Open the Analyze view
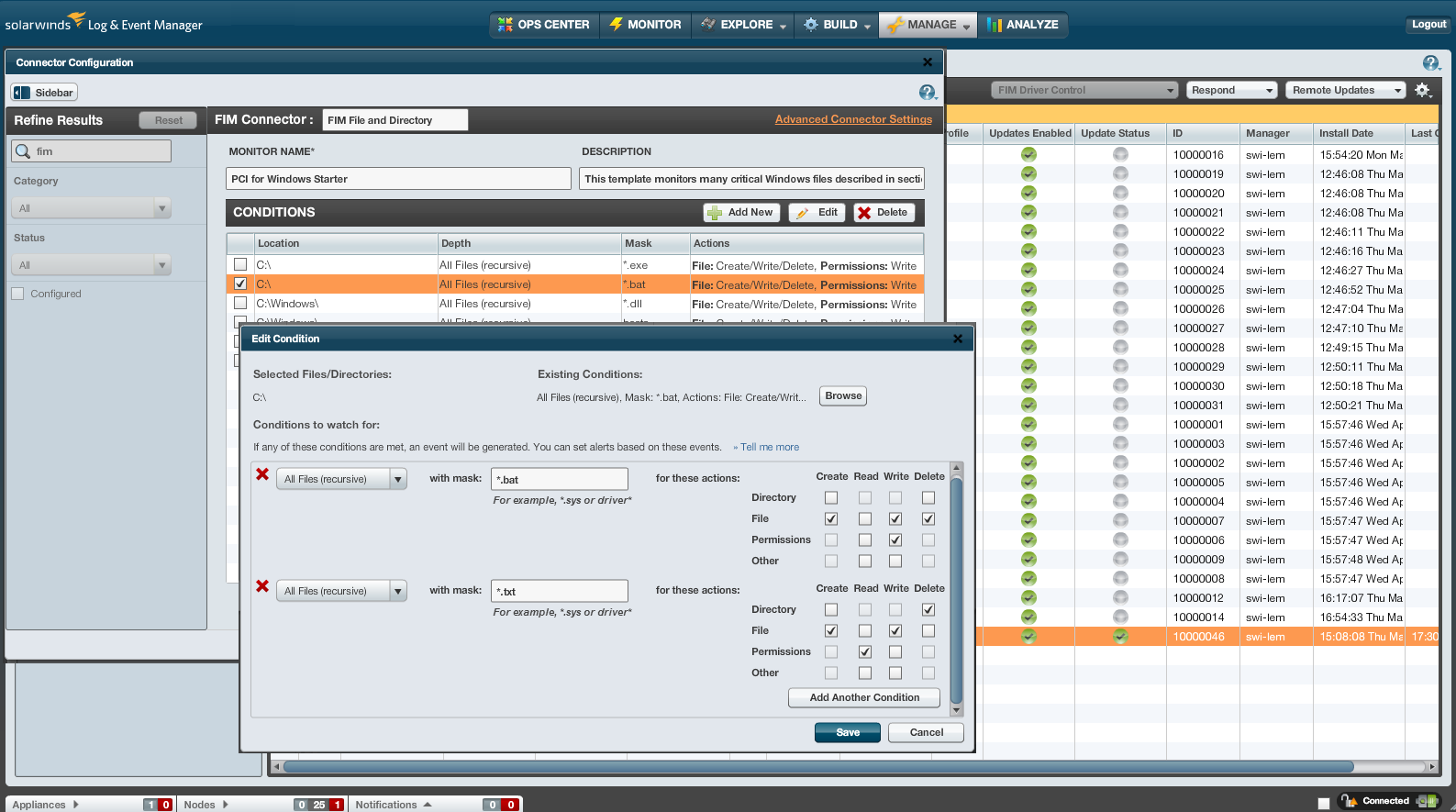The width and height of the screenshot is (1456, 812). point(1023,25)
